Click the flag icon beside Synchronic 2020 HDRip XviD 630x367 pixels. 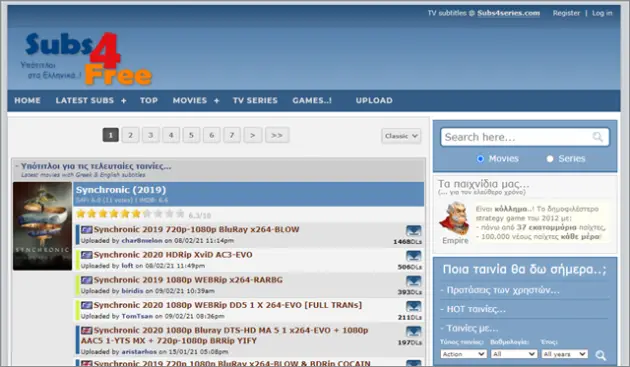pyautogui.click(x=86, y=255)
